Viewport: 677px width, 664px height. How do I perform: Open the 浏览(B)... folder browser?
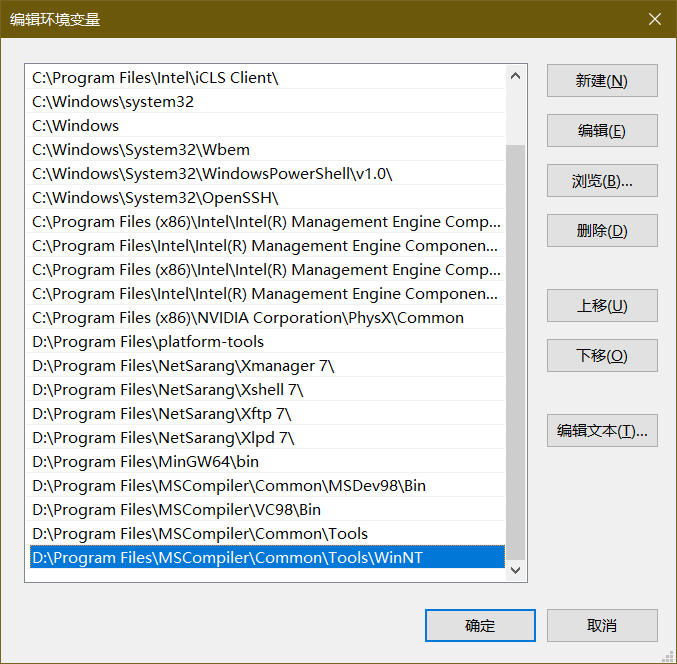pos(601,181)
